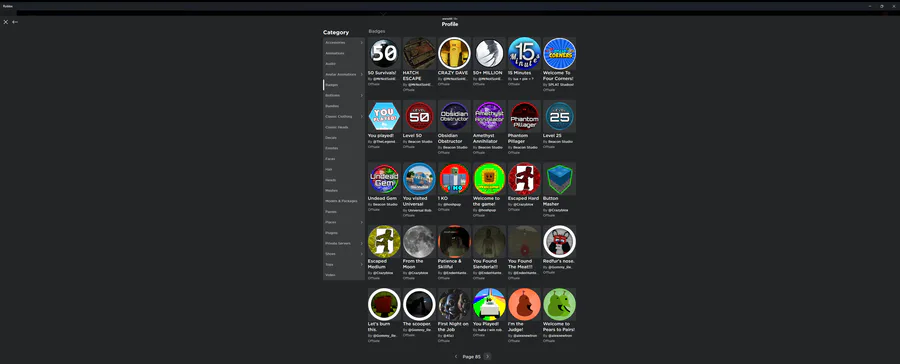900x364 pixels.
Task: Expand the Accessories category
Action: coord(344,42)
